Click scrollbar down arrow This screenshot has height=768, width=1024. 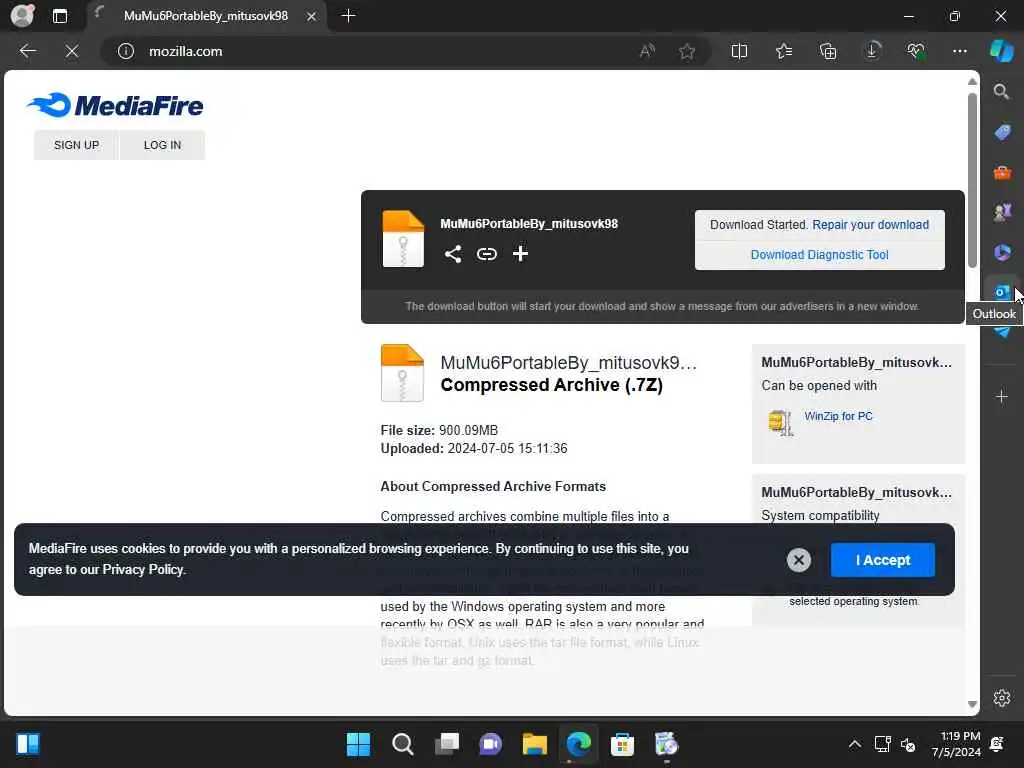coord(972,704)
